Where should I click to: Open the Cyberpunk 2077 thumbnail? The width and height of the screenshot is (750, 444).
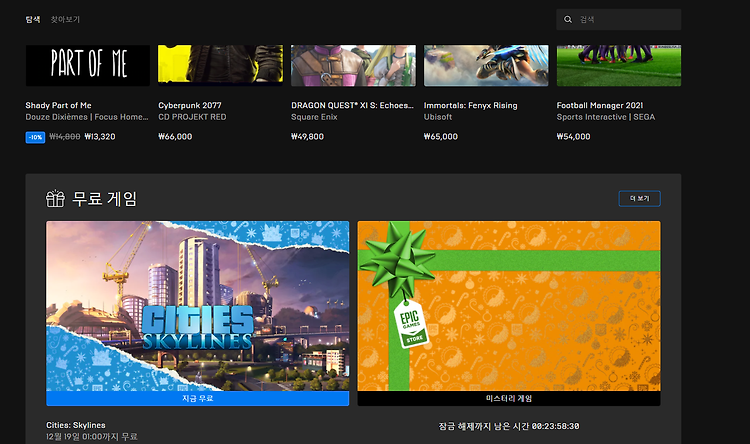pyautogui.click(x=221, y=66)
